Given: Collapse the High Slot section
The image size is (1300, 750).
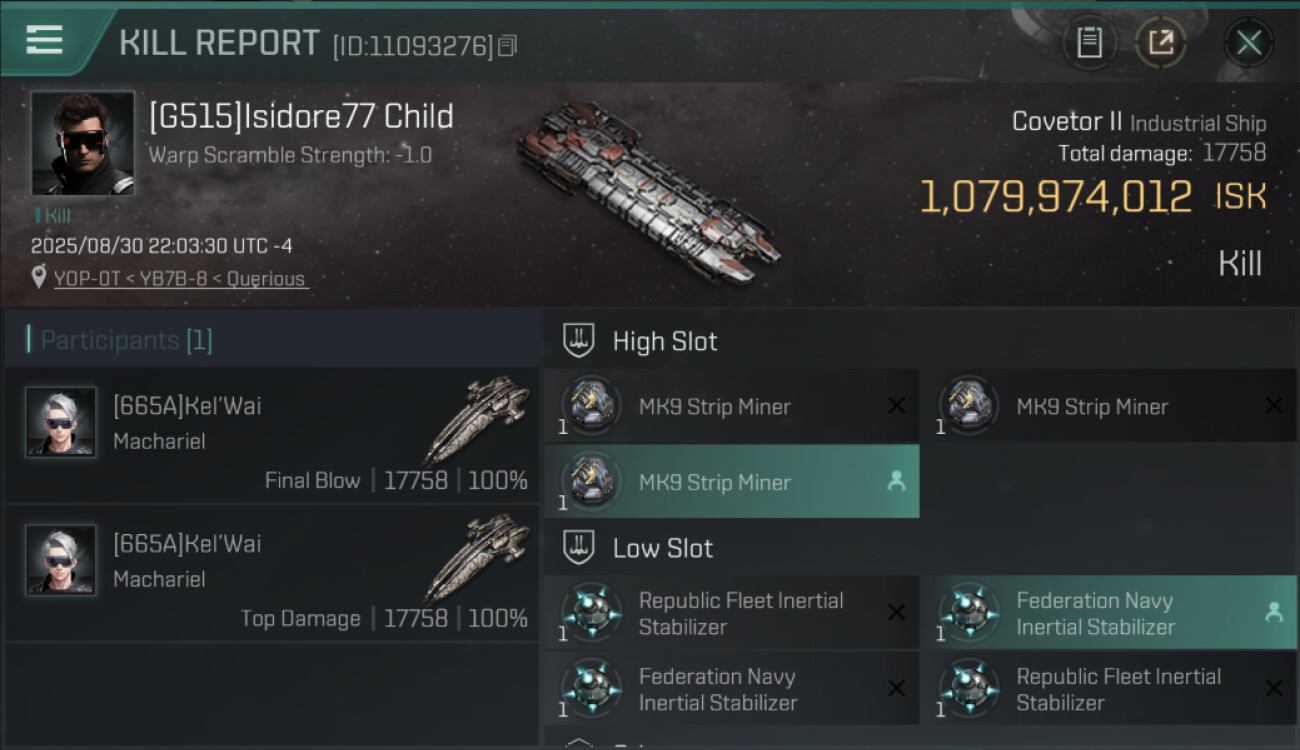Looking at the screenshot, I should (580, 341).
